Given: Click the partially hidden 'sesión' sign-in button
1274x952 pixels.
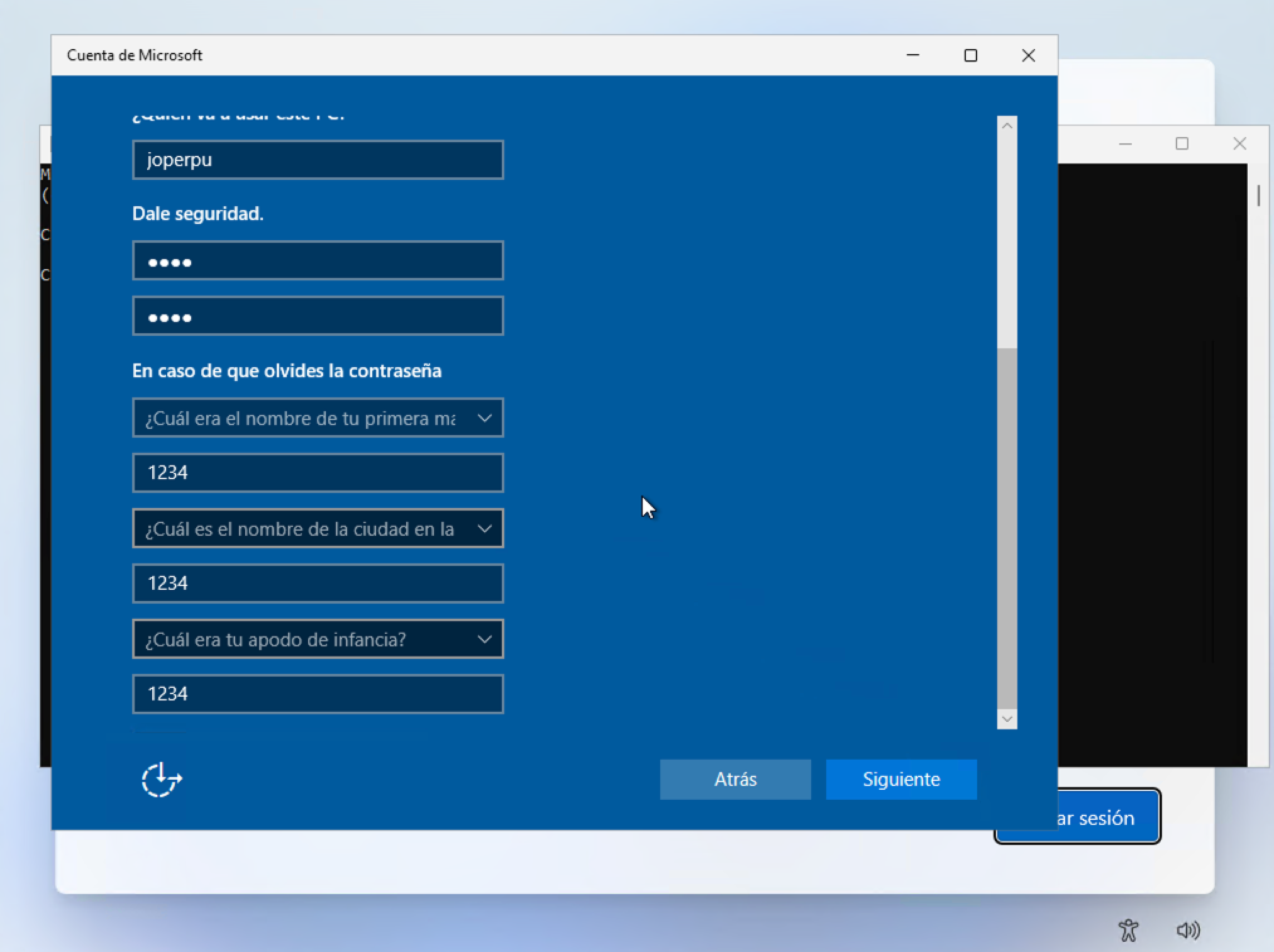Looking at the screenshot, I should [1109, 817].
